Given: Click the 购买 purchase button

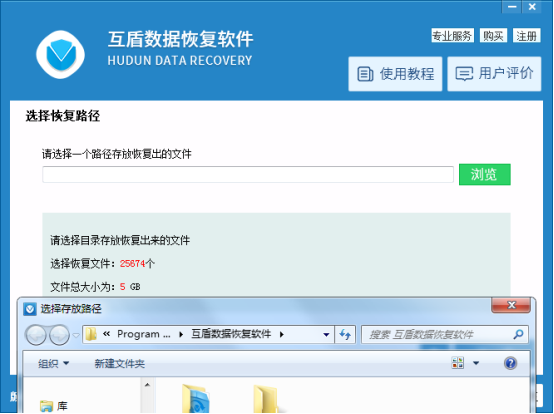Looking at the screenshot, I should click(x=493, y=35).
